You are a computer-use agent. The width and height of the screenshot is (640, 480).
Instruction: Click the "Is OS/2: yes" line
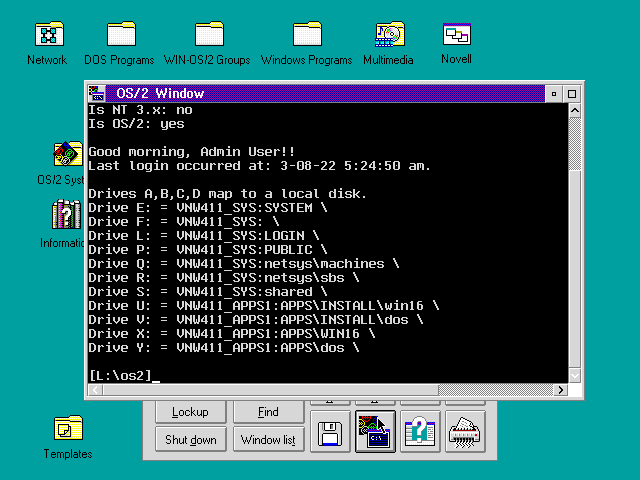(136, 124)
